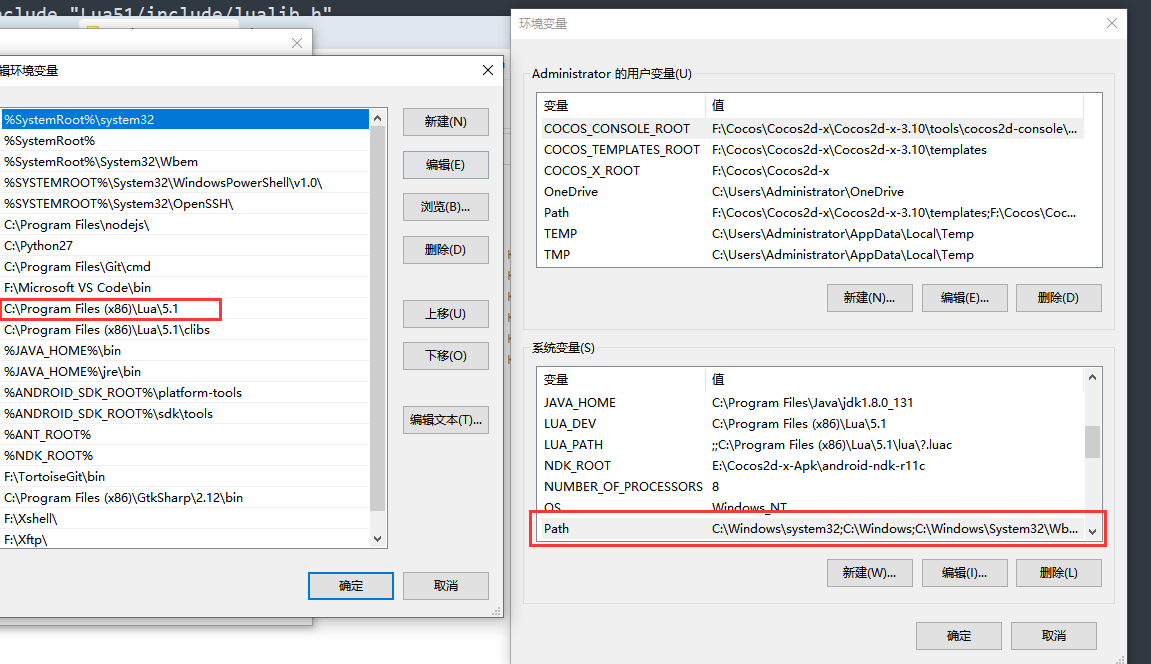Click the 编辑(E) button in the path editor

[446, 164]
